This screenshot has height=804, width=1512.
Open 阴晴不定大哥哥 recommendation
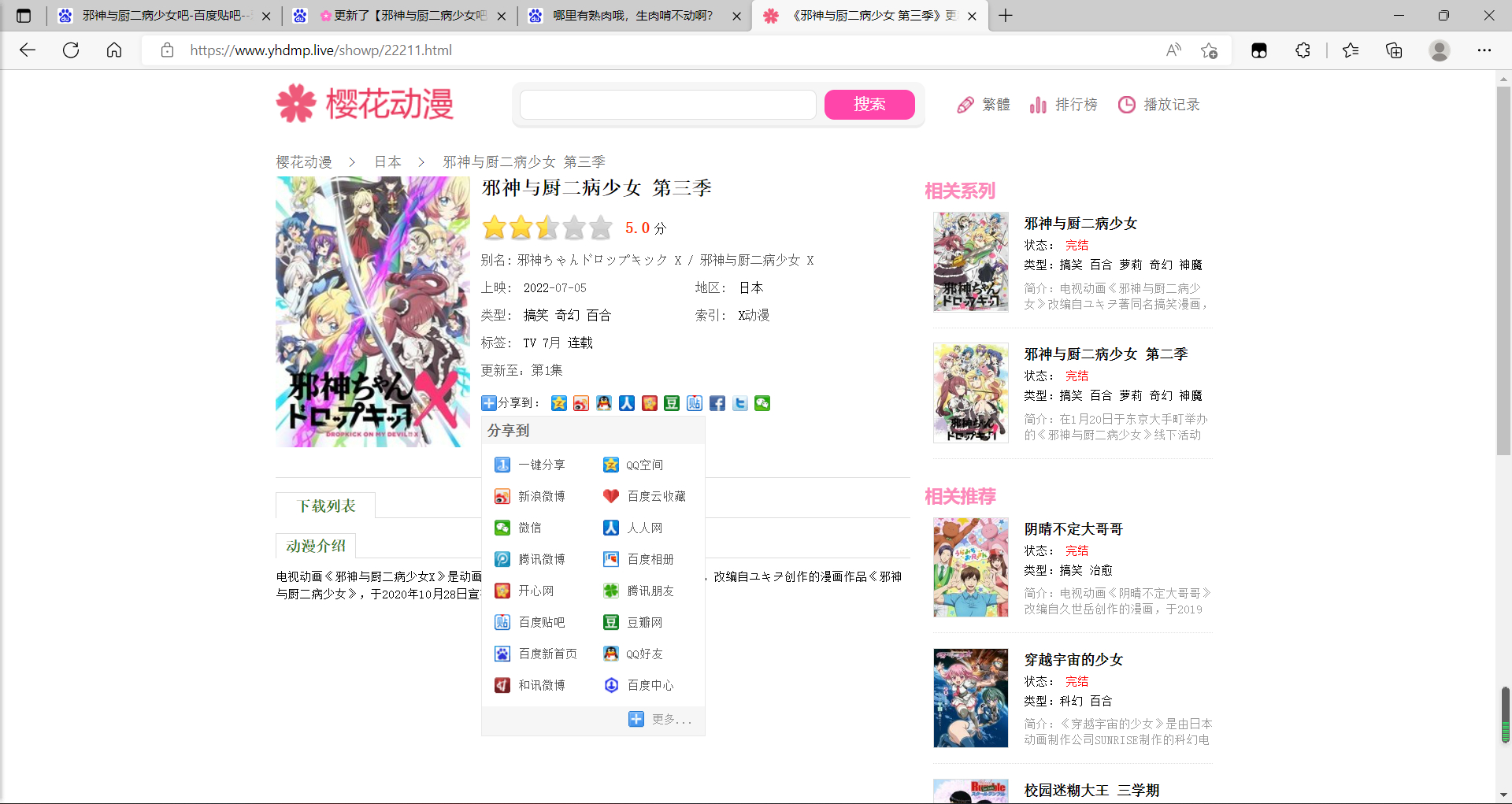(1073, 529)
